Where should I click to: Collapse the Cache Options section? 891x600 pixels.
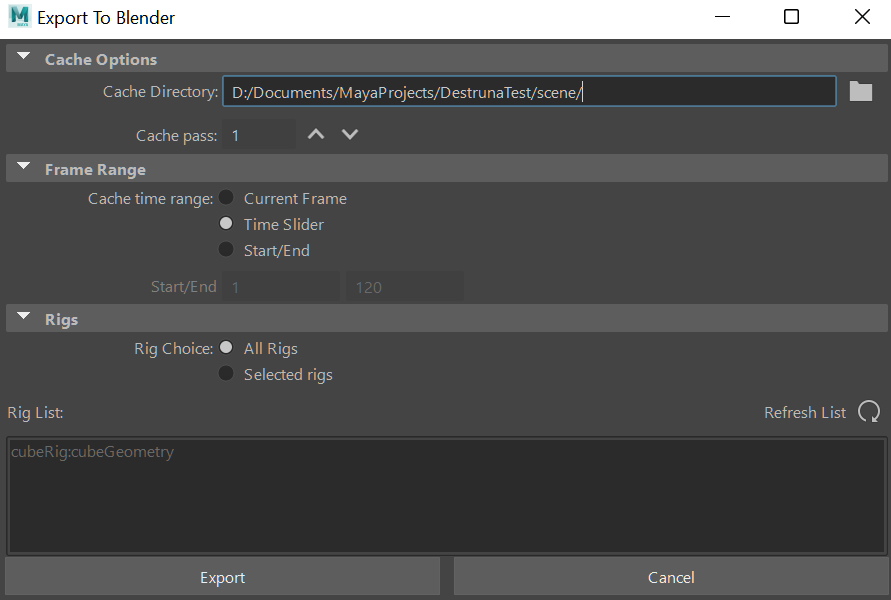click(22, 57)
